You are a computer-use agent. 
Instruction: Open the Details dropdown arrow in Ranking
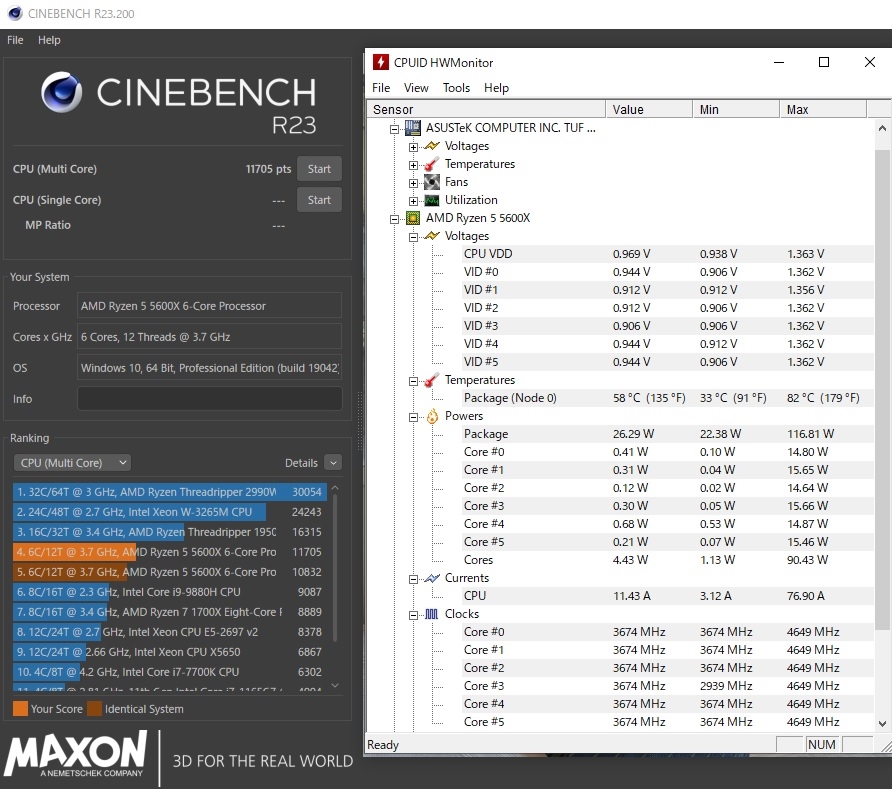tap(333, 462)
